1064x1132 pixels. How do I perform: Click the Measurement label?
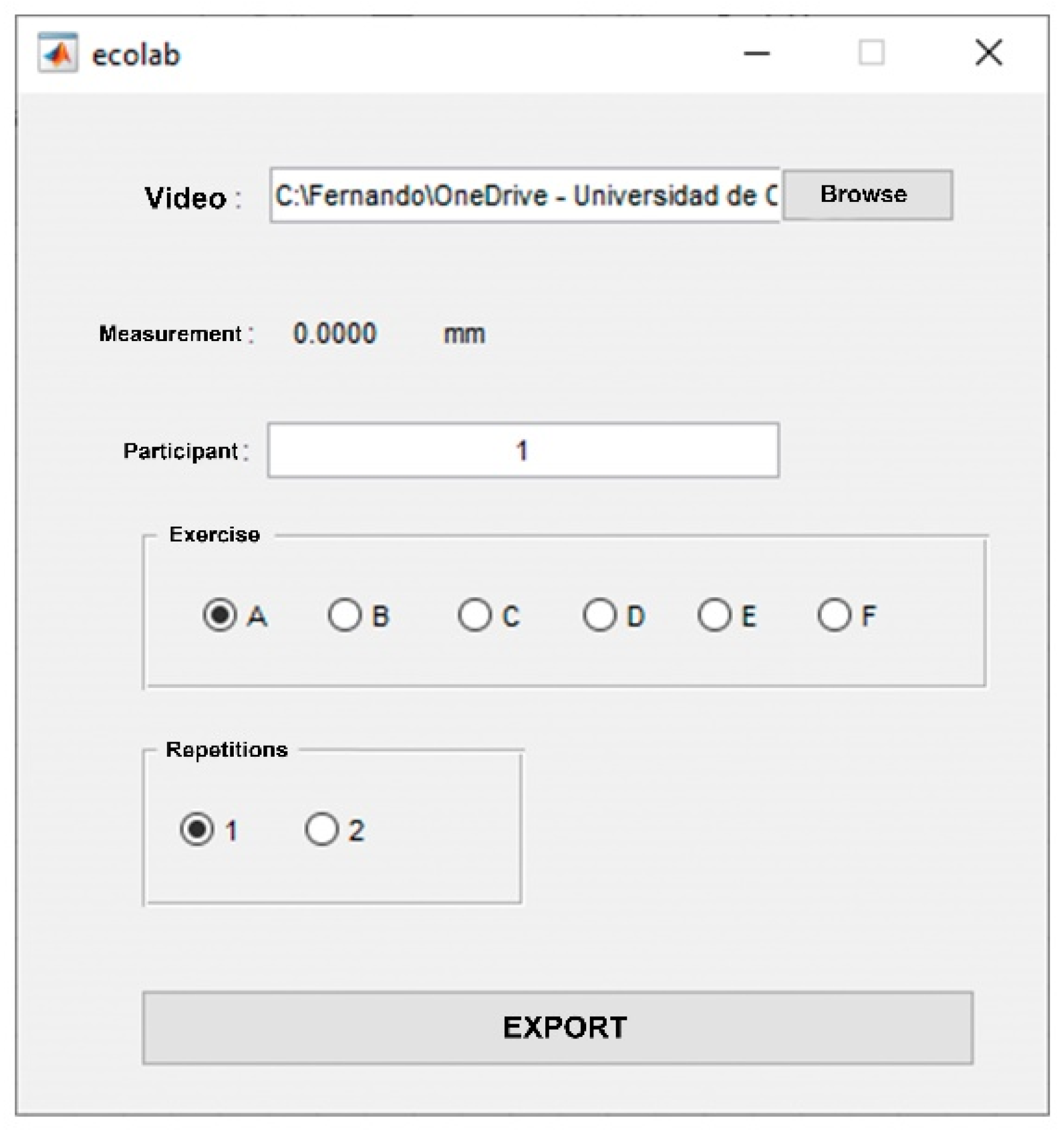(171, 334)
